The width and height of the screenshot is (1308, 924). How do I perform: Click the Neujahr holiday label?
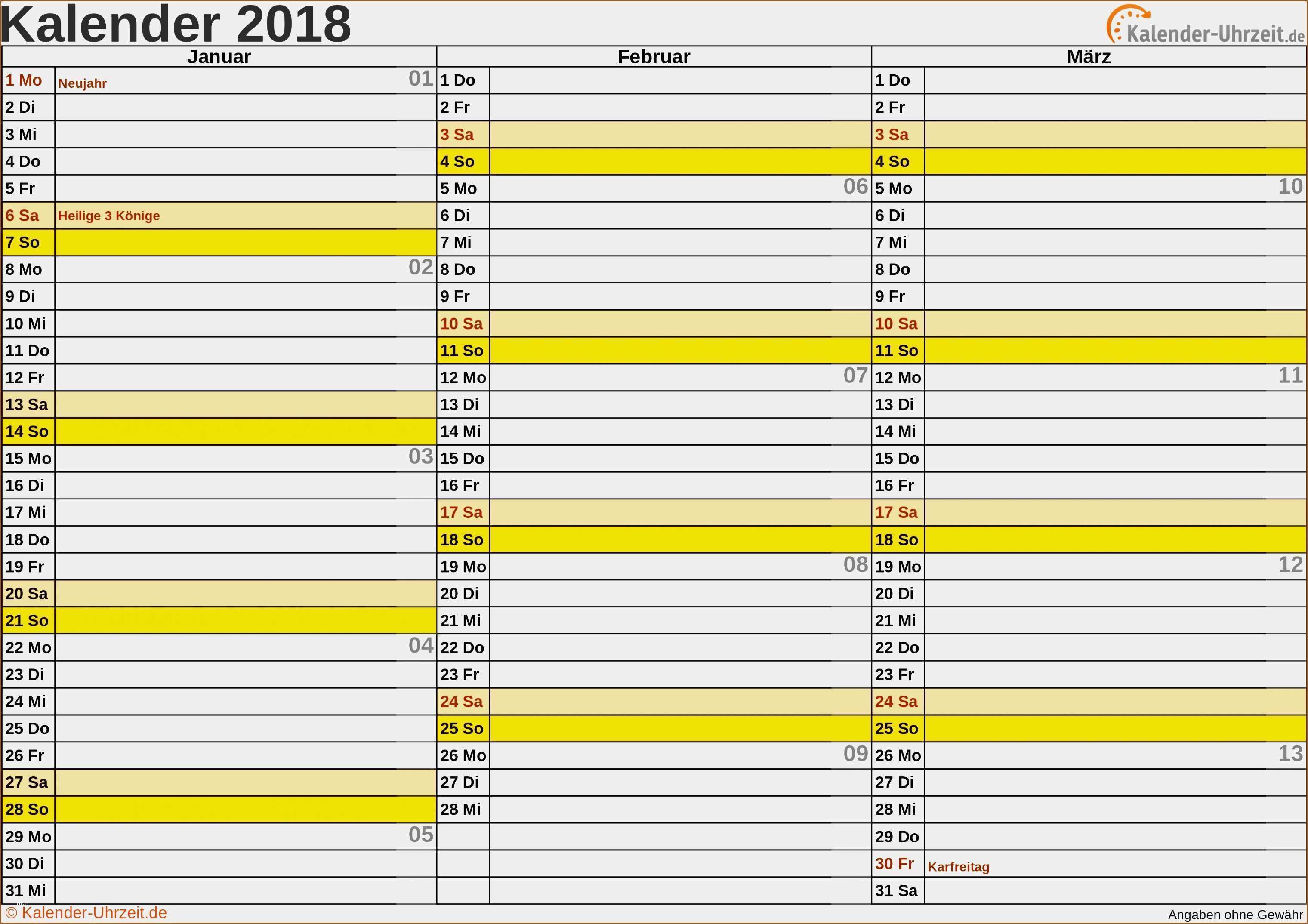coord(82,83)
